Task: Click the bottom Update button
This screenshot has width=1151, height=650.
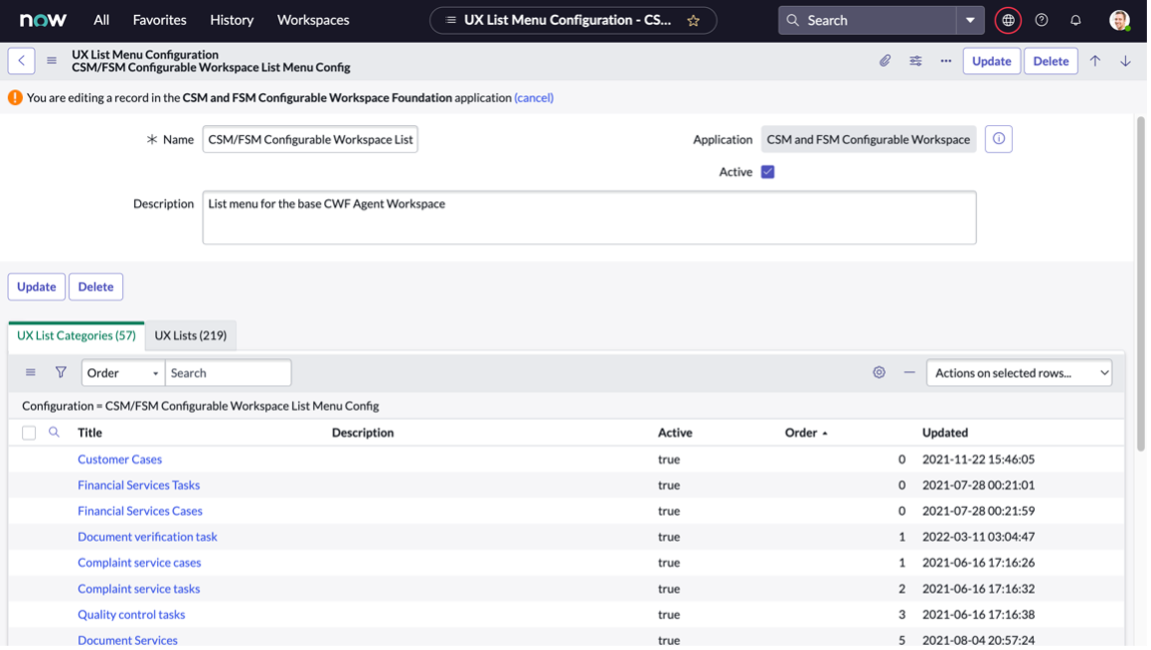Action: point(36,286)
